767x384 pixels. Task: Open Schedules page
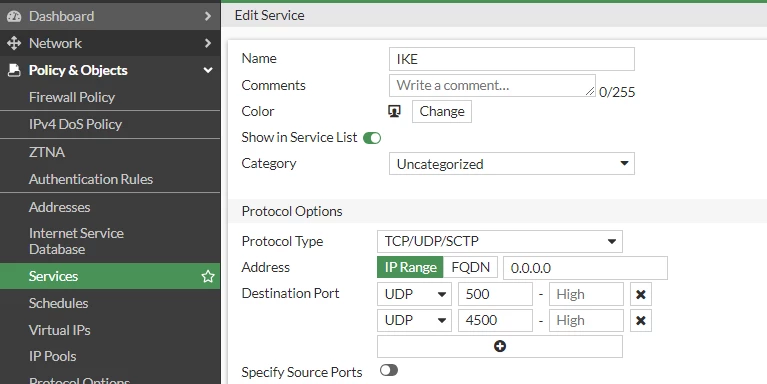point(59,303)
